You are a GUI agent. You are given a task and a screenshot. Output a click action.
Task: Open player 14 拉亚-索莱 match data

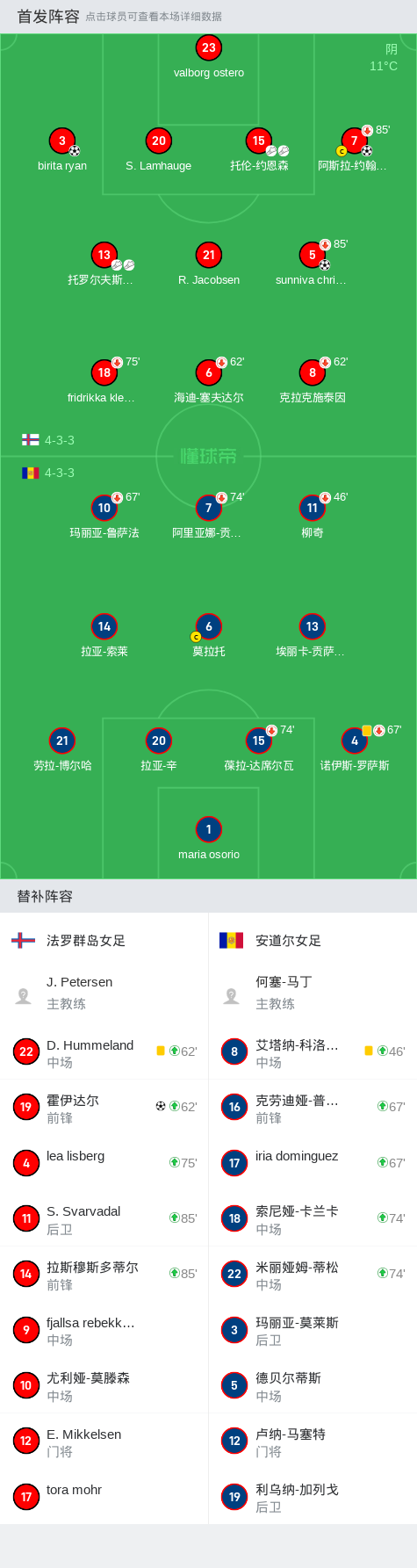pyautogui.click(x=104, y=637)
